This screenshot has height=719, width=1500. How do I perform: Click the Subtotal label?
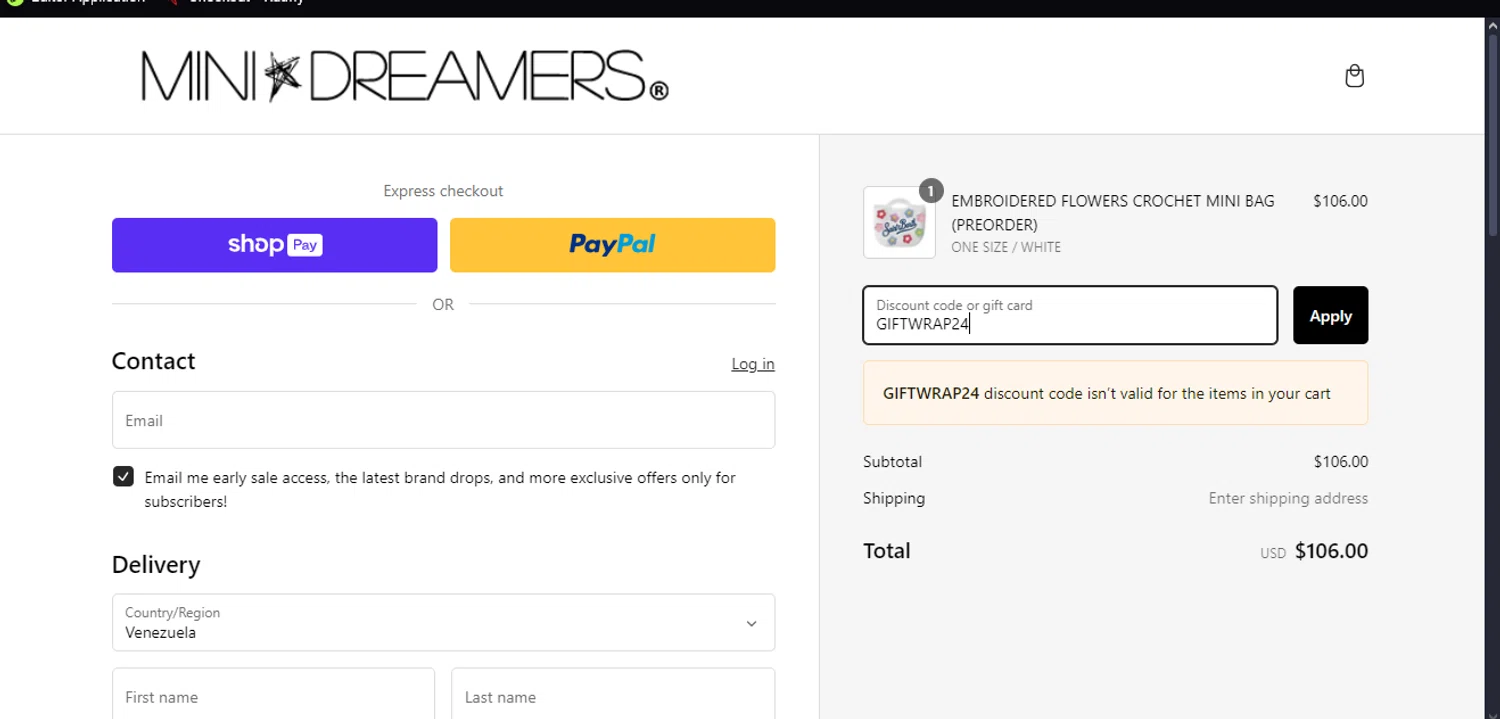pyautogui.click(x=892, y=462)
